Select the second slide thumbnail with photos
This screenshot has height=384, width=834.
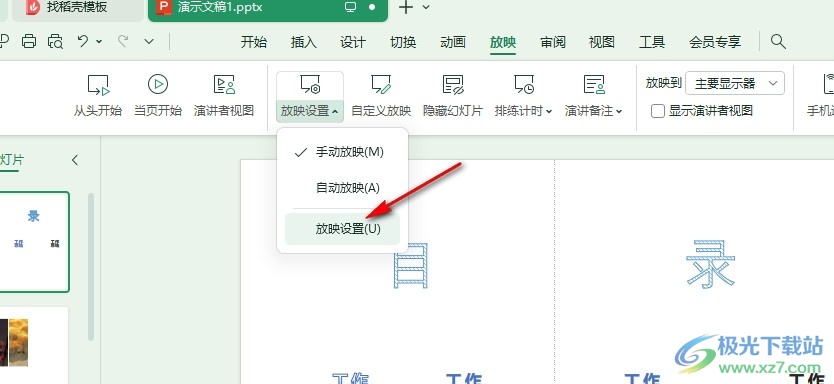34,345
